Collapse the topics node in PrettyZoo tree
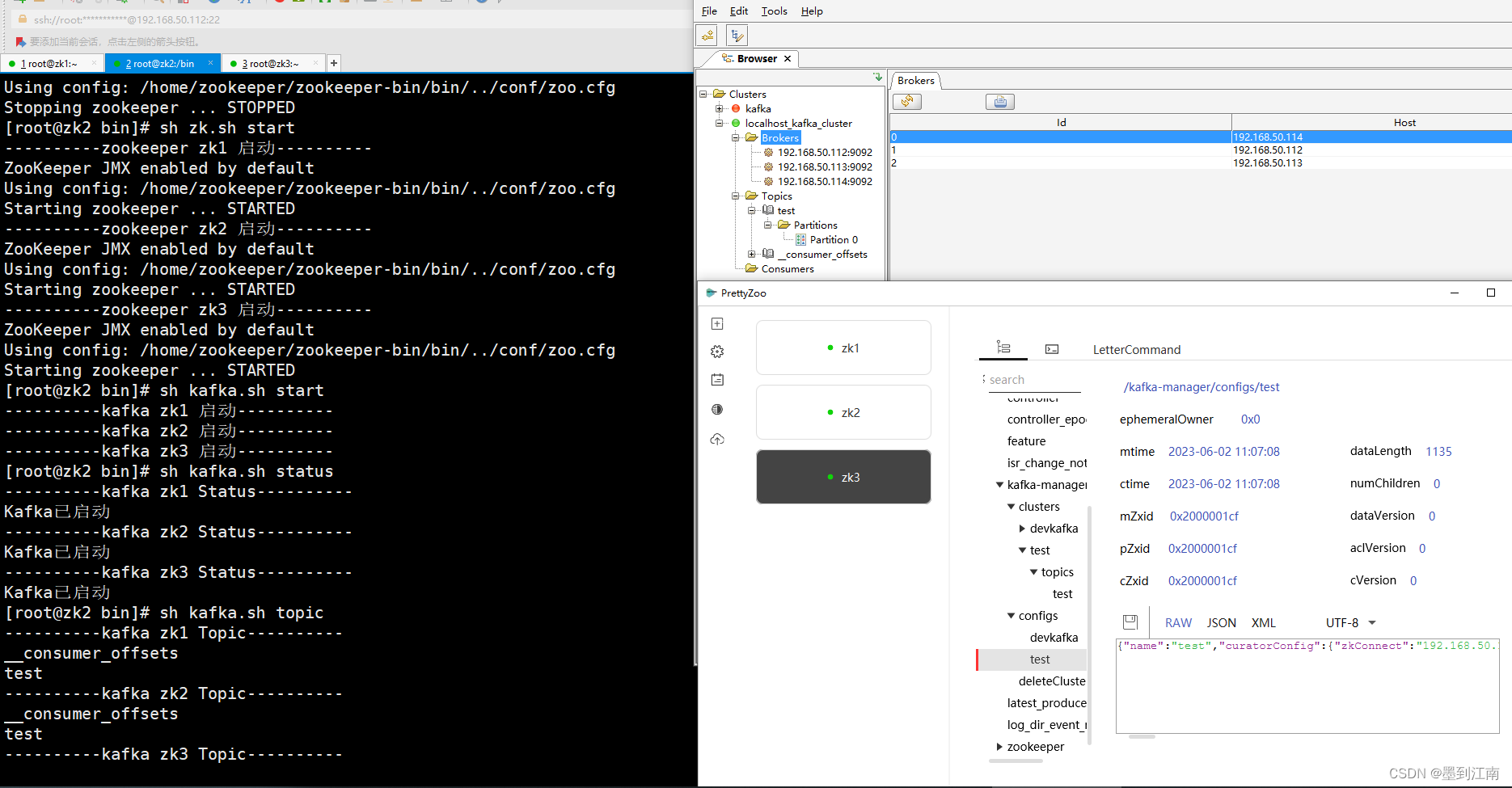 pos(1033,572)
